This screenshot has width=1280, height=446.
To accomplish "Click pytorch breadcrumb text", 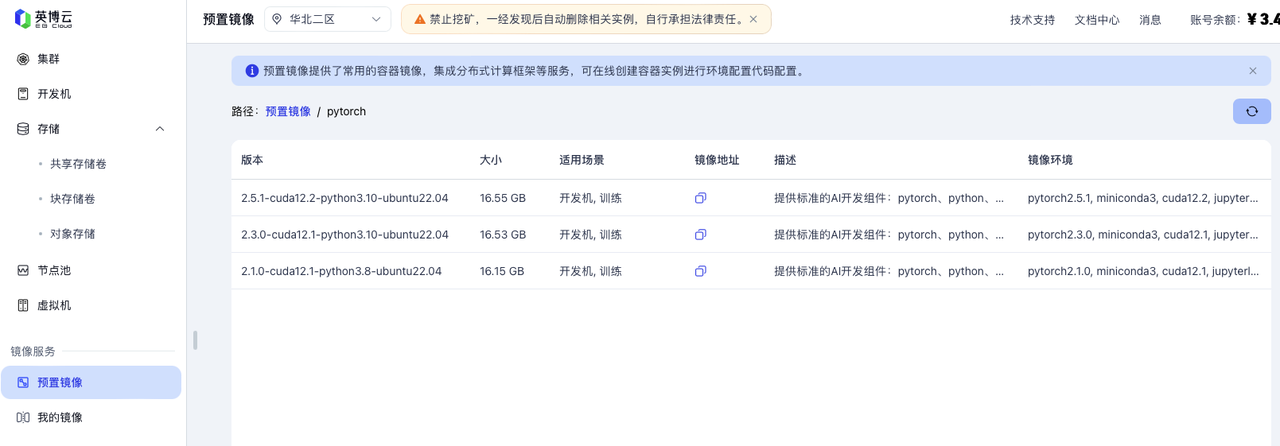I will 347,112.
